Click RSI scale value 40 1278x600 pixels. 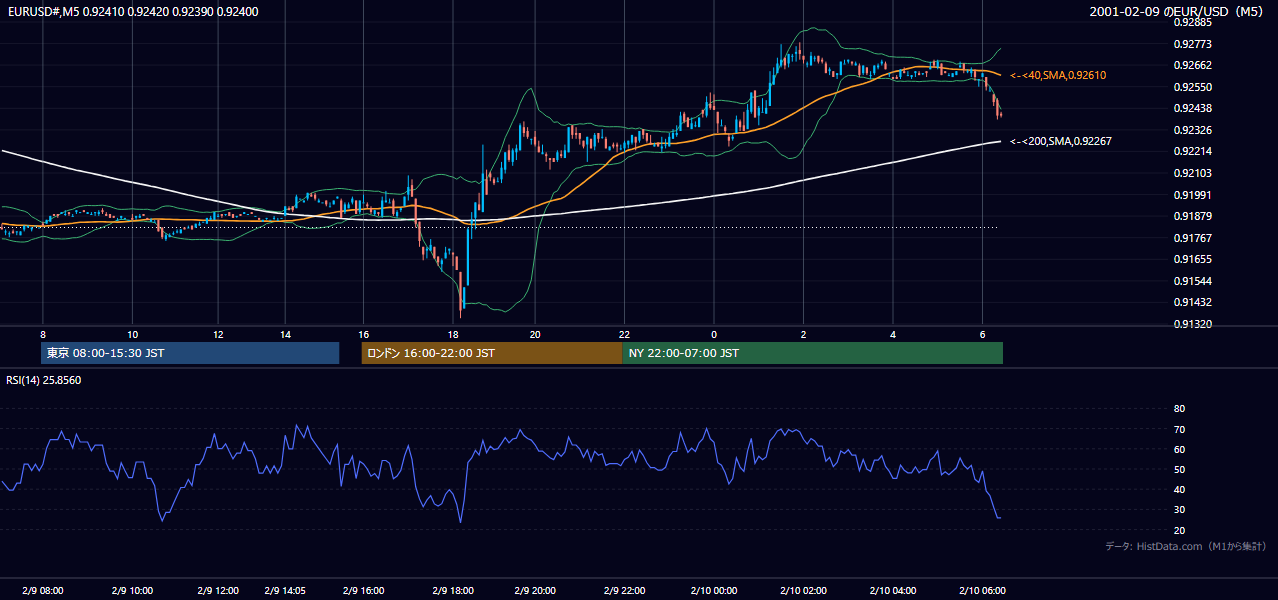[x=1179, y=489]
